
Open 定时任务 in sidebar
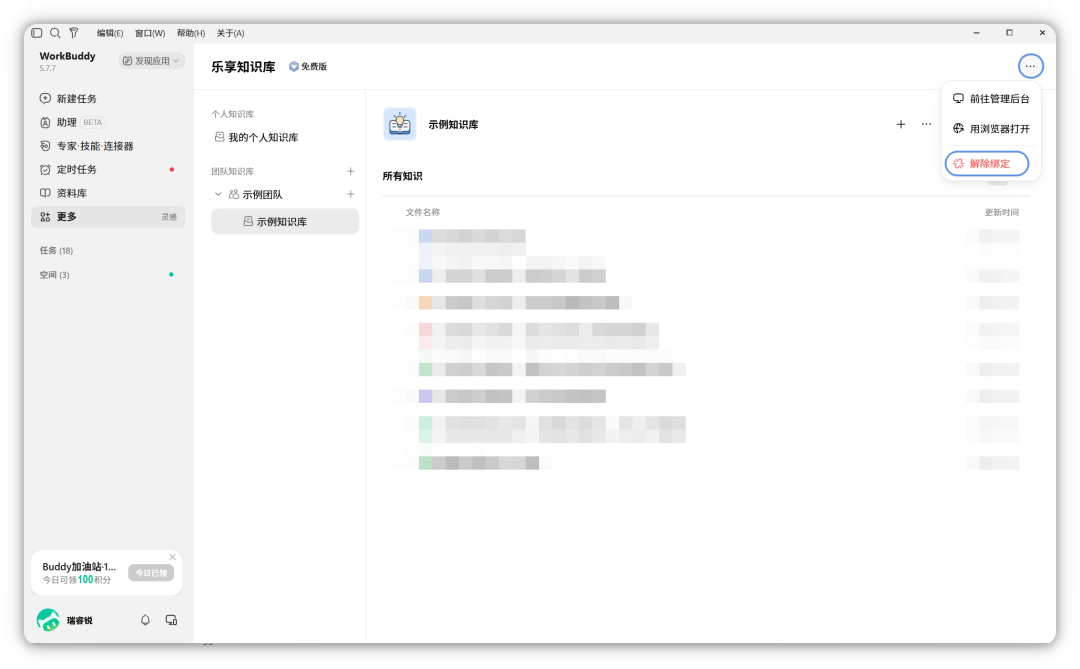tap(108, 169)
